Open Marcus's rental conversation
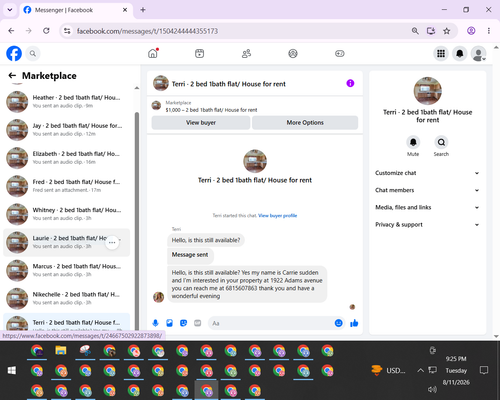 tap(67, 270)
